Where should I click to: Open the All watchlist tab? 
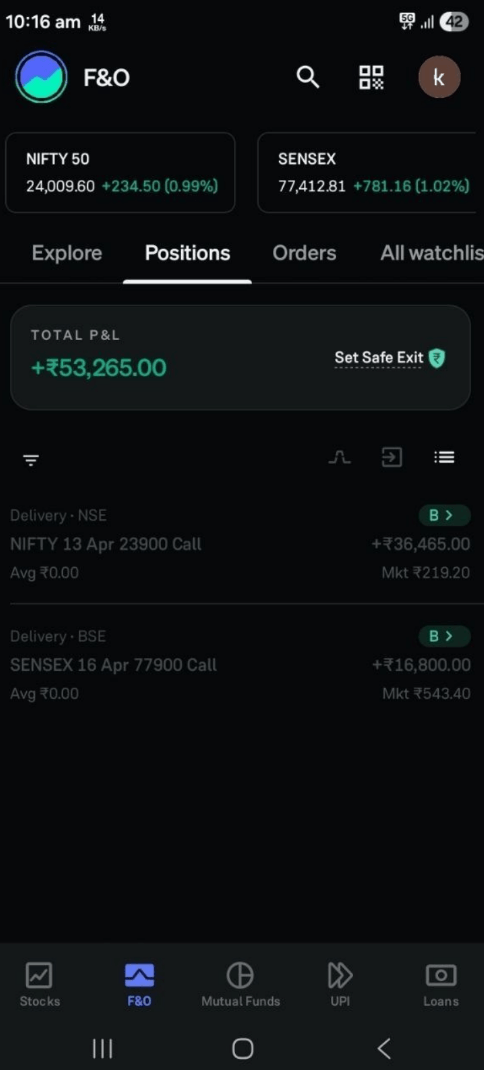pos(431,253)
